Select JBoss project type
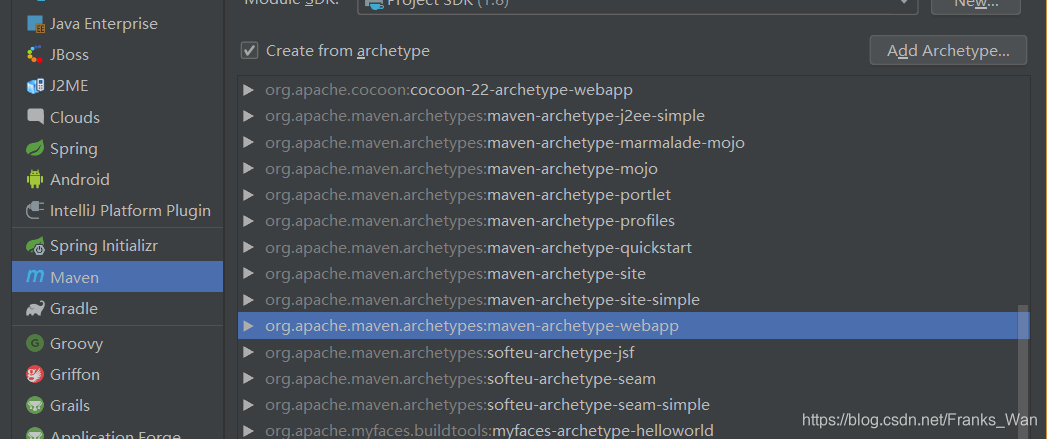The width and height of the screenshot is (1047, 439). [118, 55]
